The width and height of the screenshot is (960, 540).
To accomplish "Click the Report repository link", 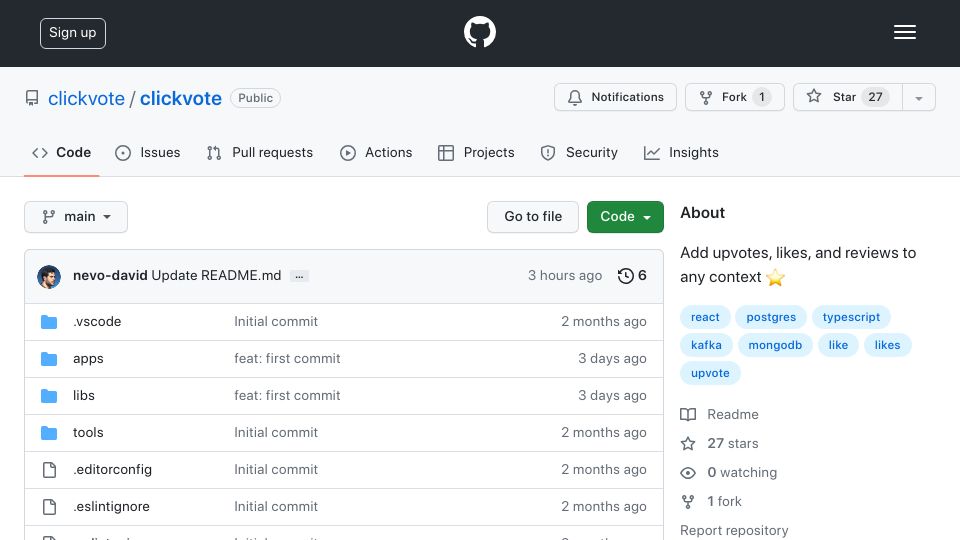I will (x=734, y=530).
